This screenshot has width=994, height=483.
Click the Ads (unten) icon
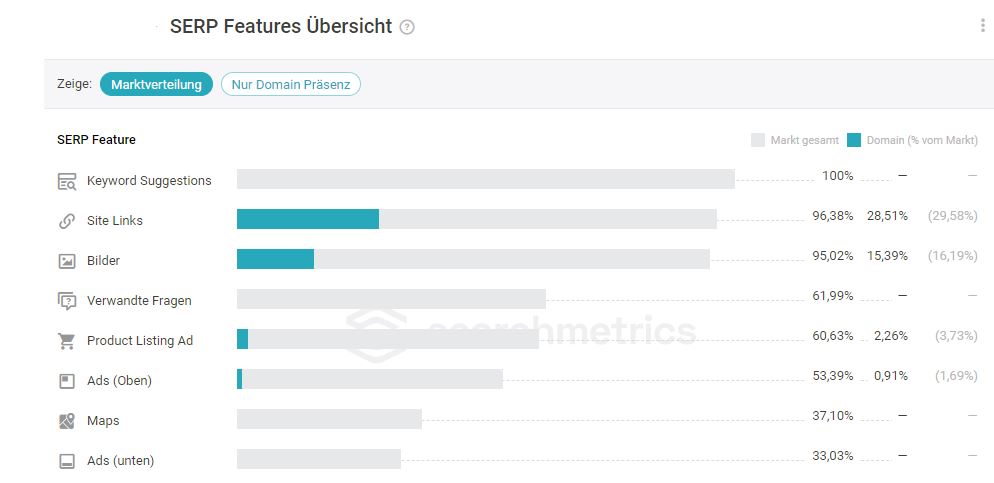point(67,461)
